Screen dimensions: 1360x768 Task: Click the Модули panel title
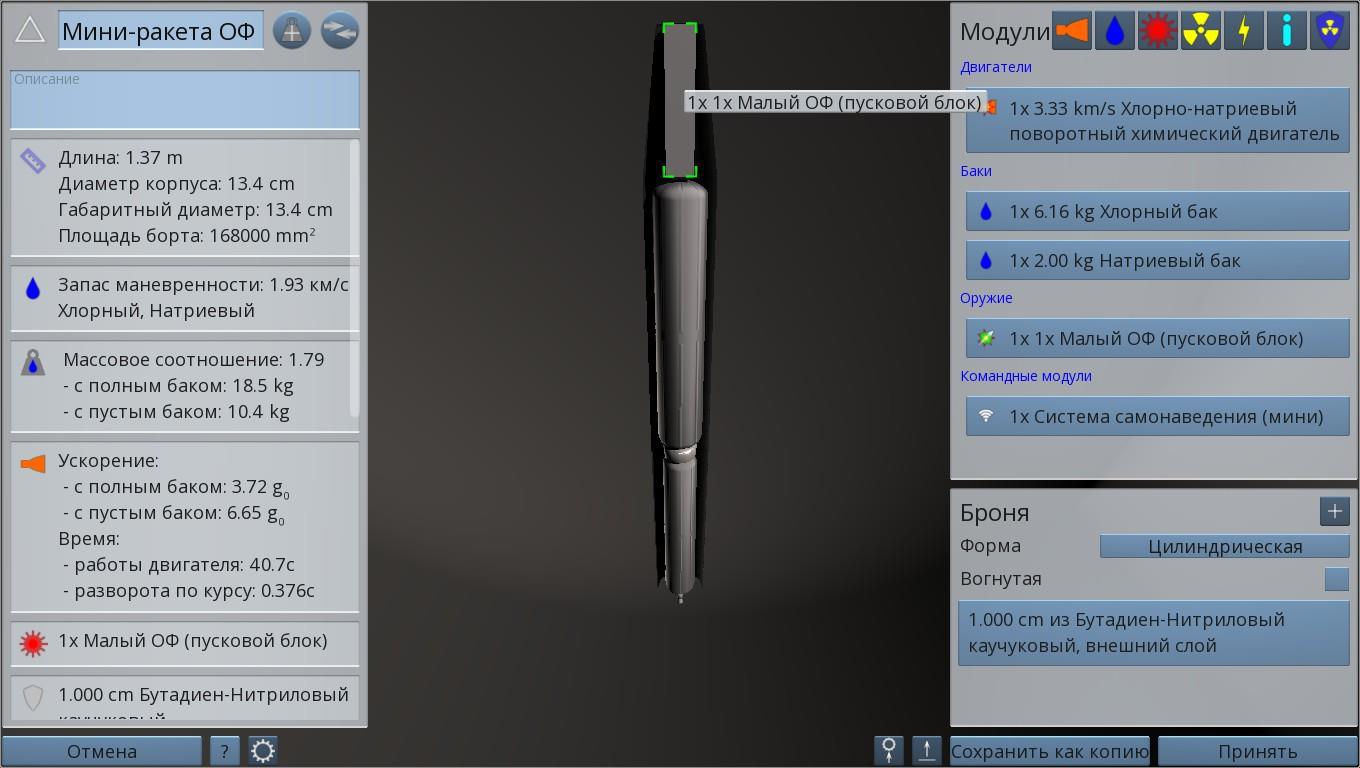tap(1004, 31)
